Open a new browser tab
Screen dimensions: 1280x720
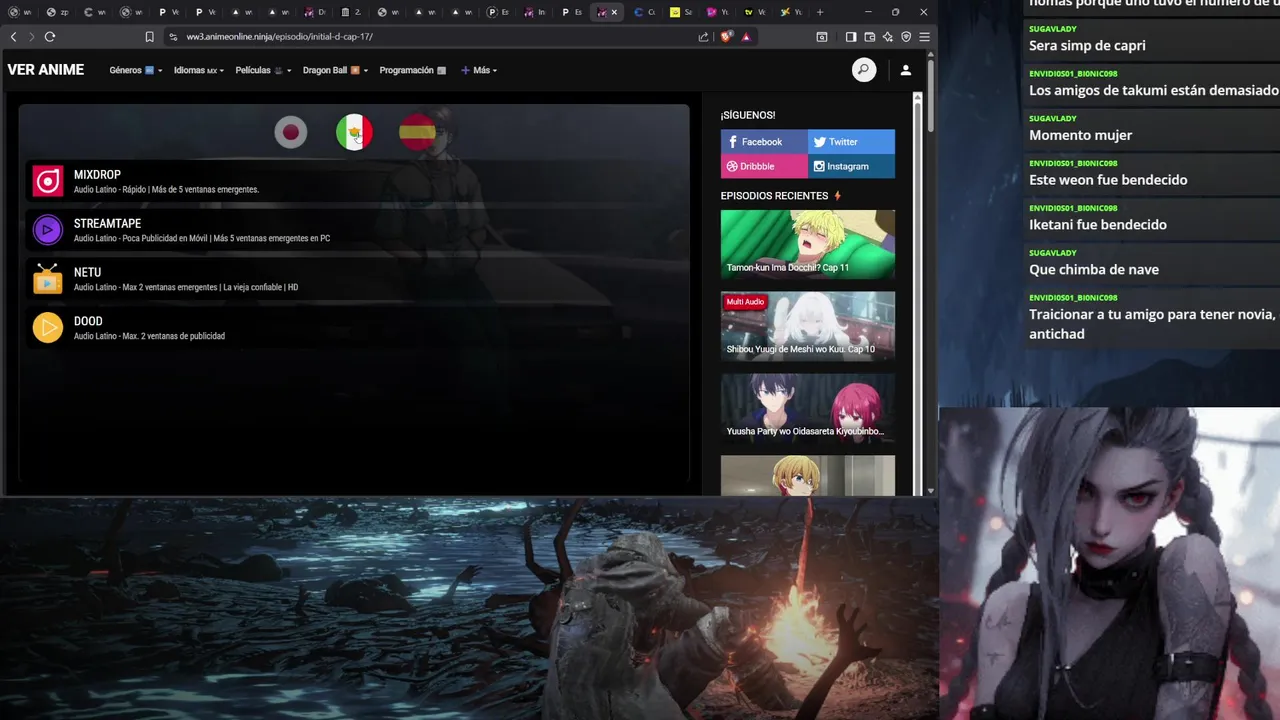click(820, 12)
